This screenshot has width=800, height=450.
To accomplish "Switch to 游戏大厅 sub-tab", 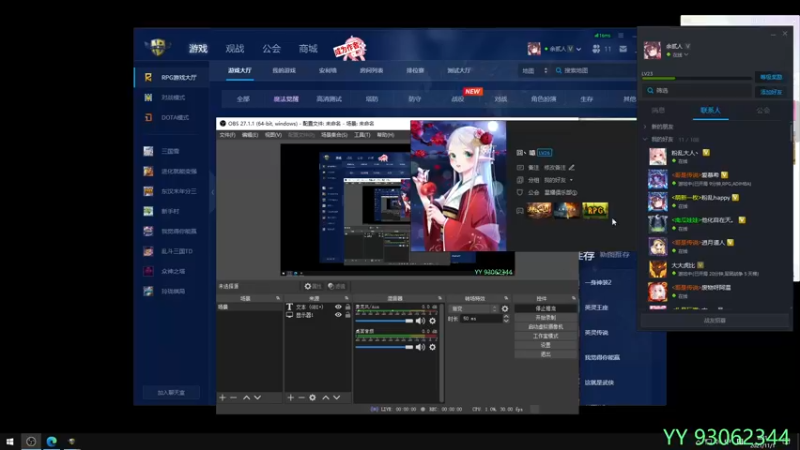I will 240,70.
